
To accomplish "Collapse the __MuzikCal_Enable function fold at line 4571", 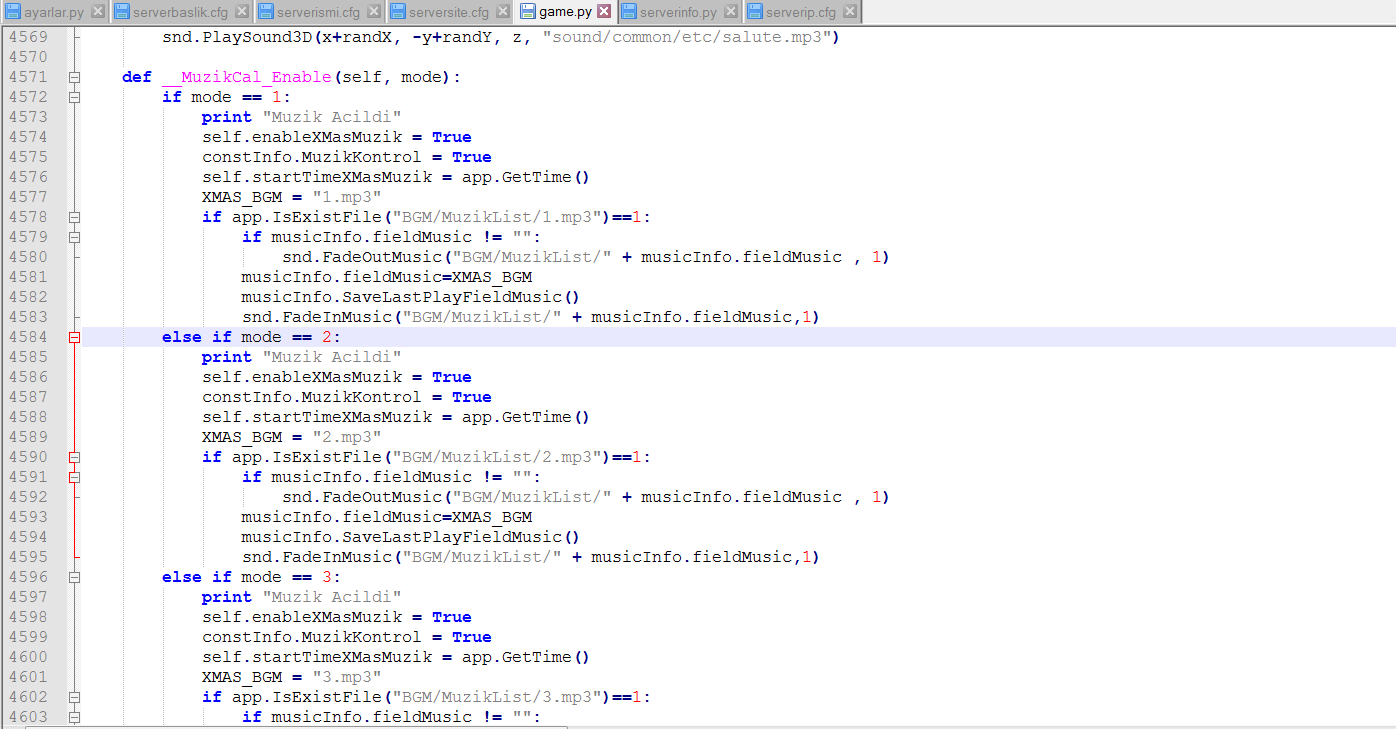I will (x=74, y=77).
